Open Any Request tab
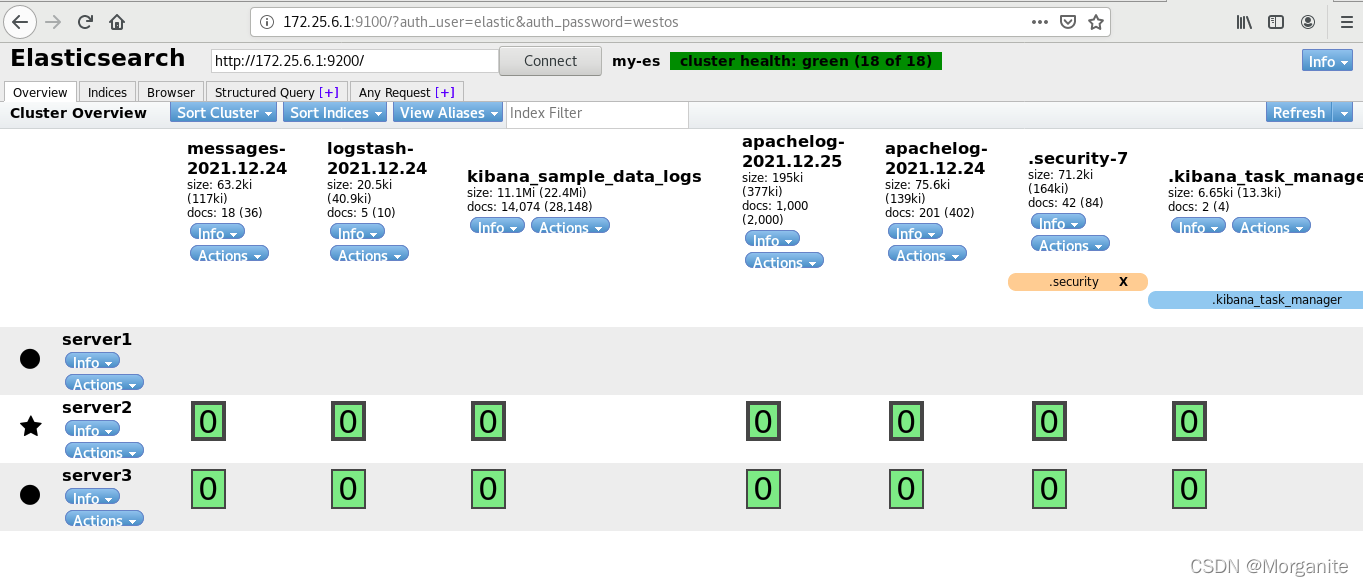Image resolution: width=1363 pixels, height=586 pixels. (406, 92)
